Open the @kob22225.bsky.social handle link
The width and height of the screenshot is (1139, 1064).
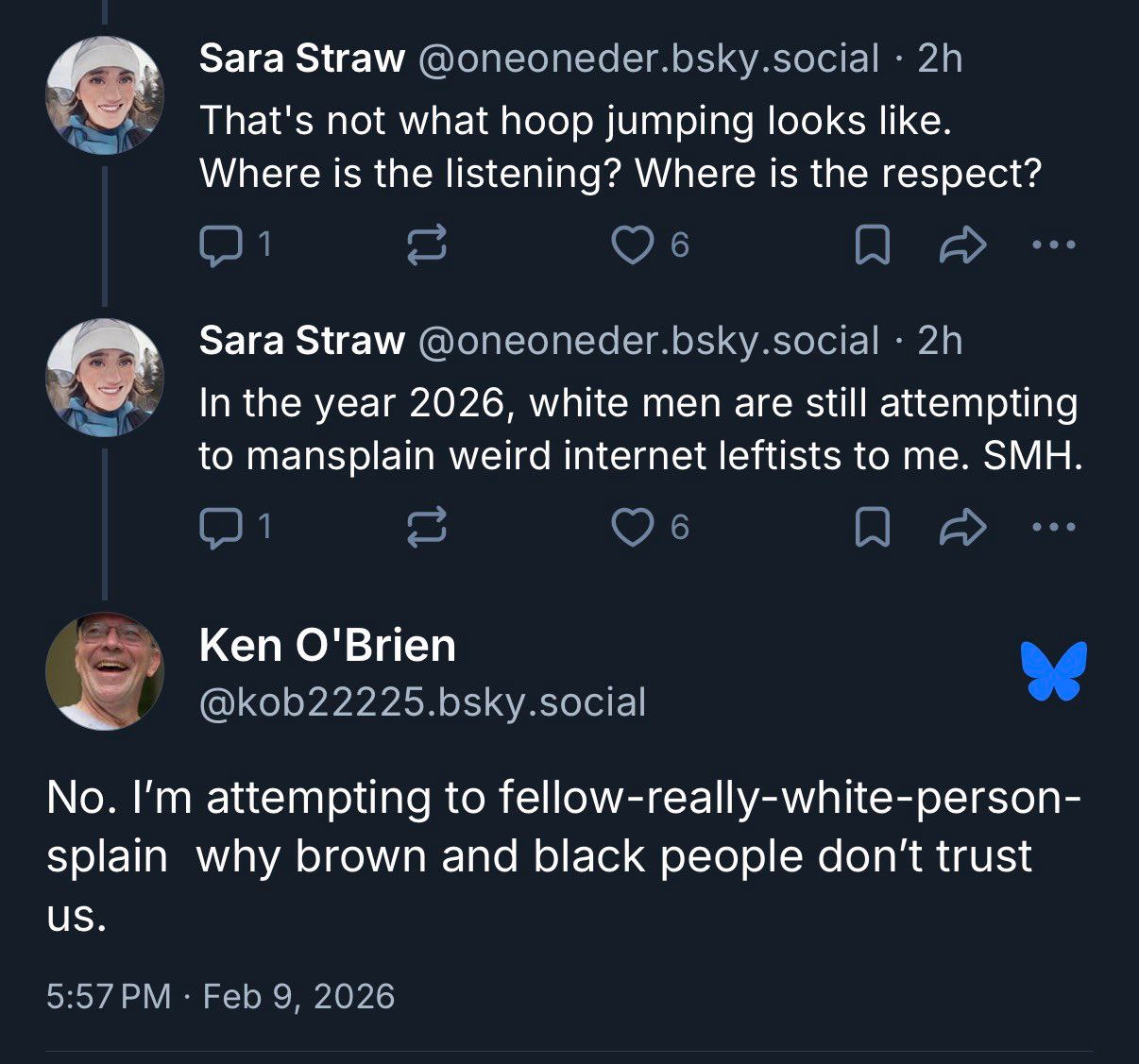pyautogui.click(x=422, y=702)
